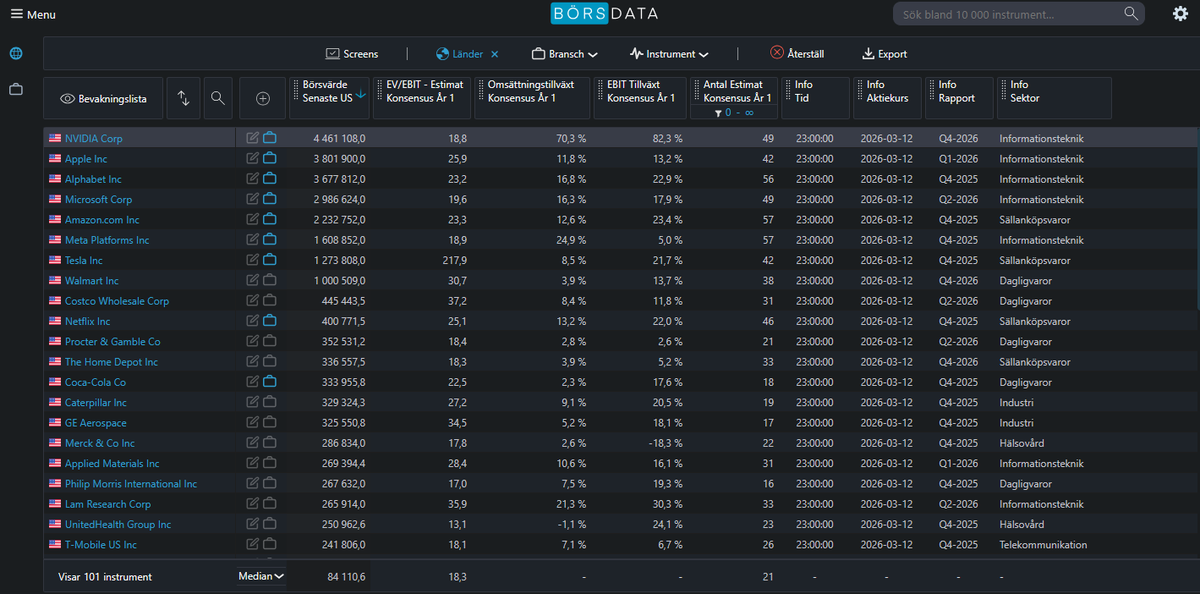Screen dimensions: 1200x594
Task: Open the Applied Materials Inc link
Action: tap(112, 464)
